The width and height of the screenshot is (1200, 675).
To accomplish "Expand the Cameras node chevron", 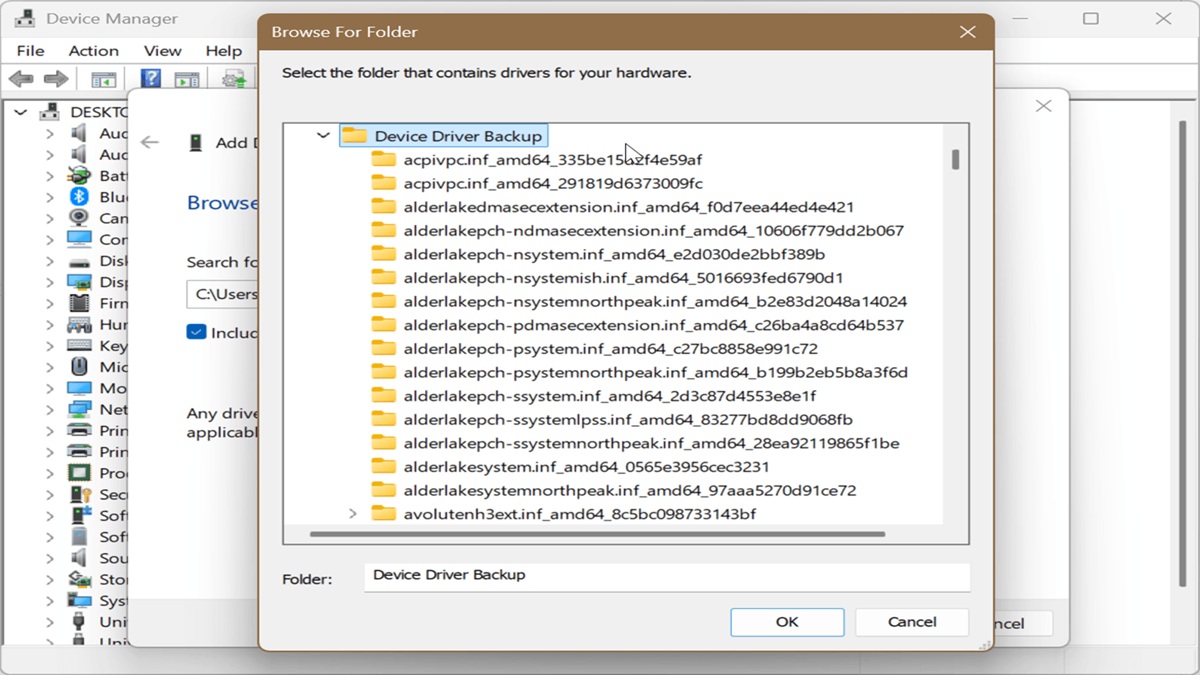I will pyautogui.click(x=49, y=218).
